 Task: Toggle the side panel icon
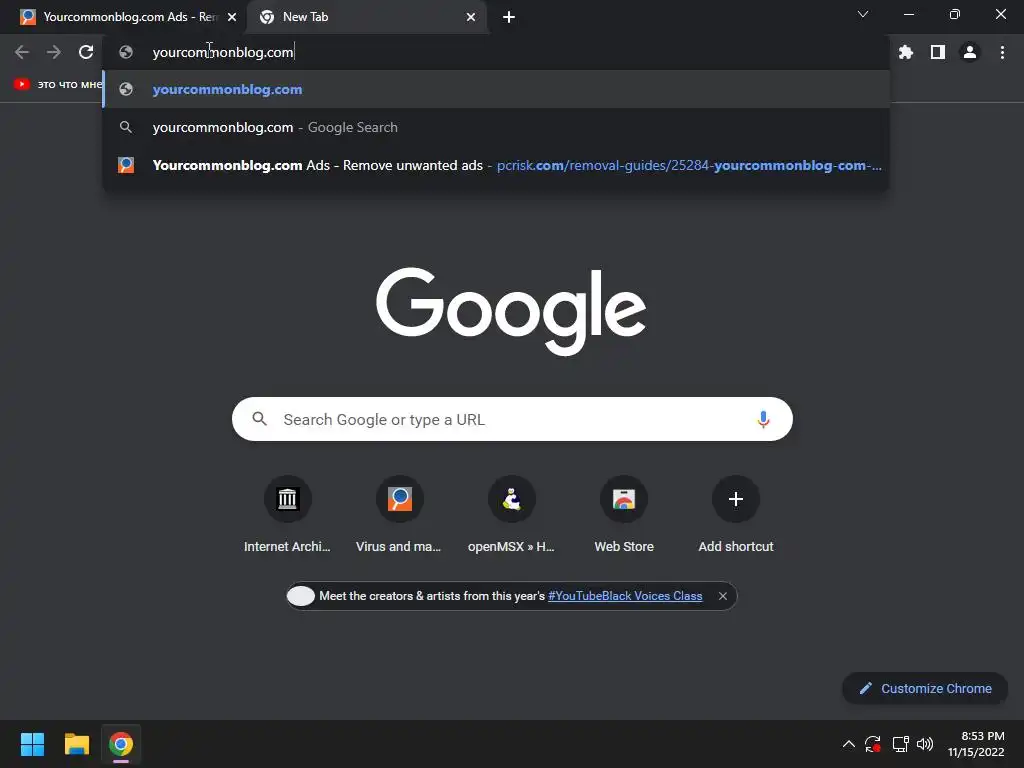[938, 52]
